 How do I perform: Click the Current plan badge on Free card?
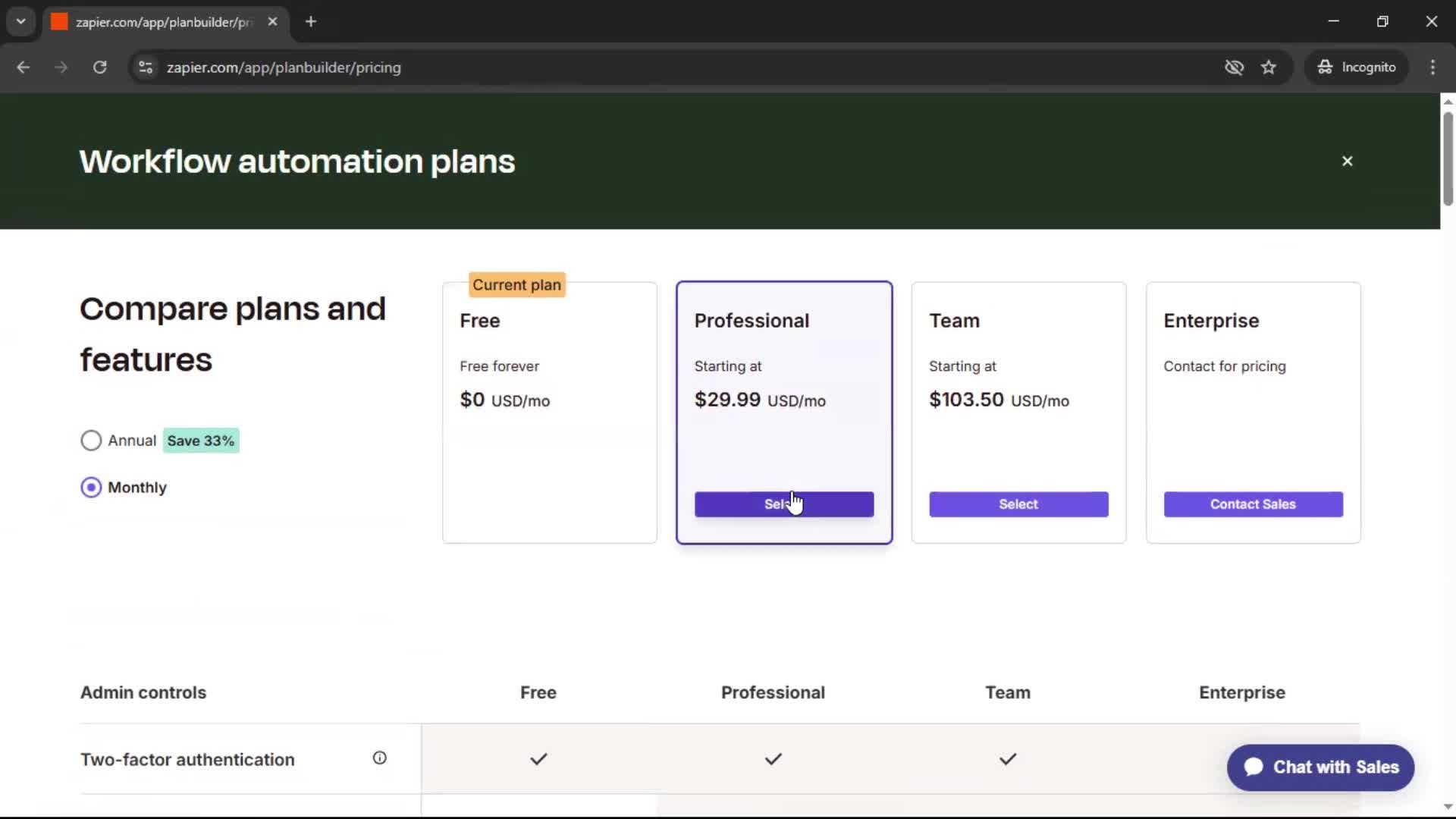coord(517,285)
